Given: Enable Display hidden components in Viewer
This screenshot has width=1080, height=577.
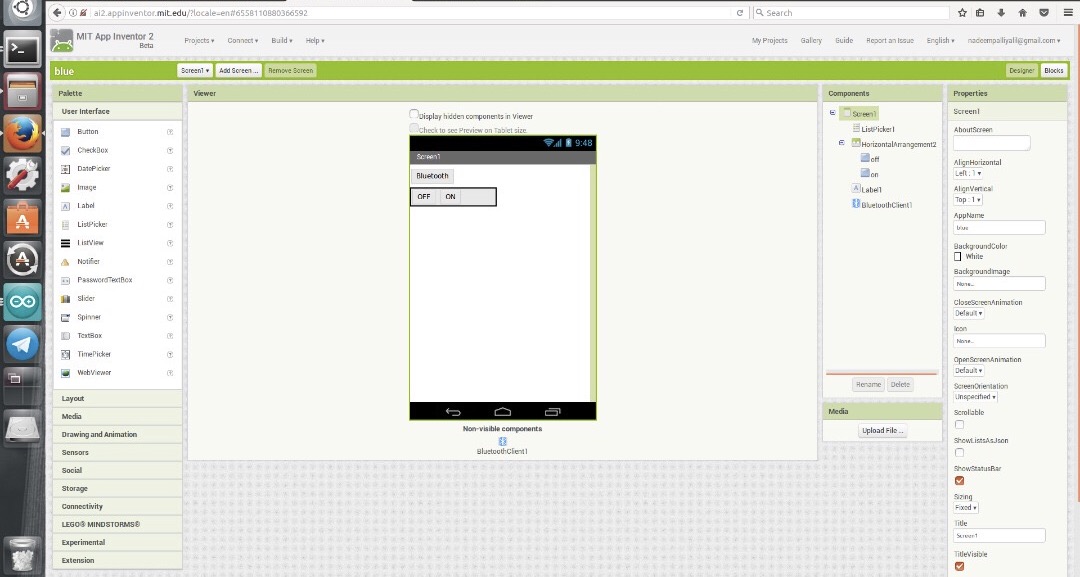Looking at the screenshot, I should 414,114.
